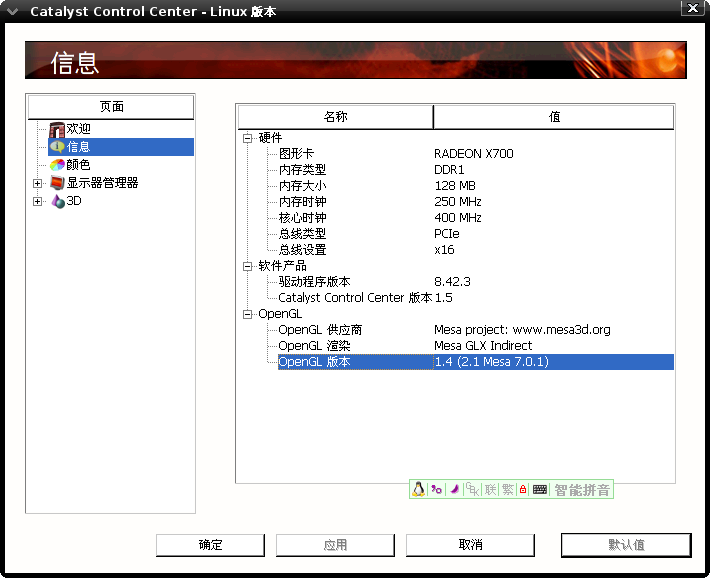Viewport: 710px width, 578px height.
Task: Click the 名称 column header
Action: click(x=336, y=117)
